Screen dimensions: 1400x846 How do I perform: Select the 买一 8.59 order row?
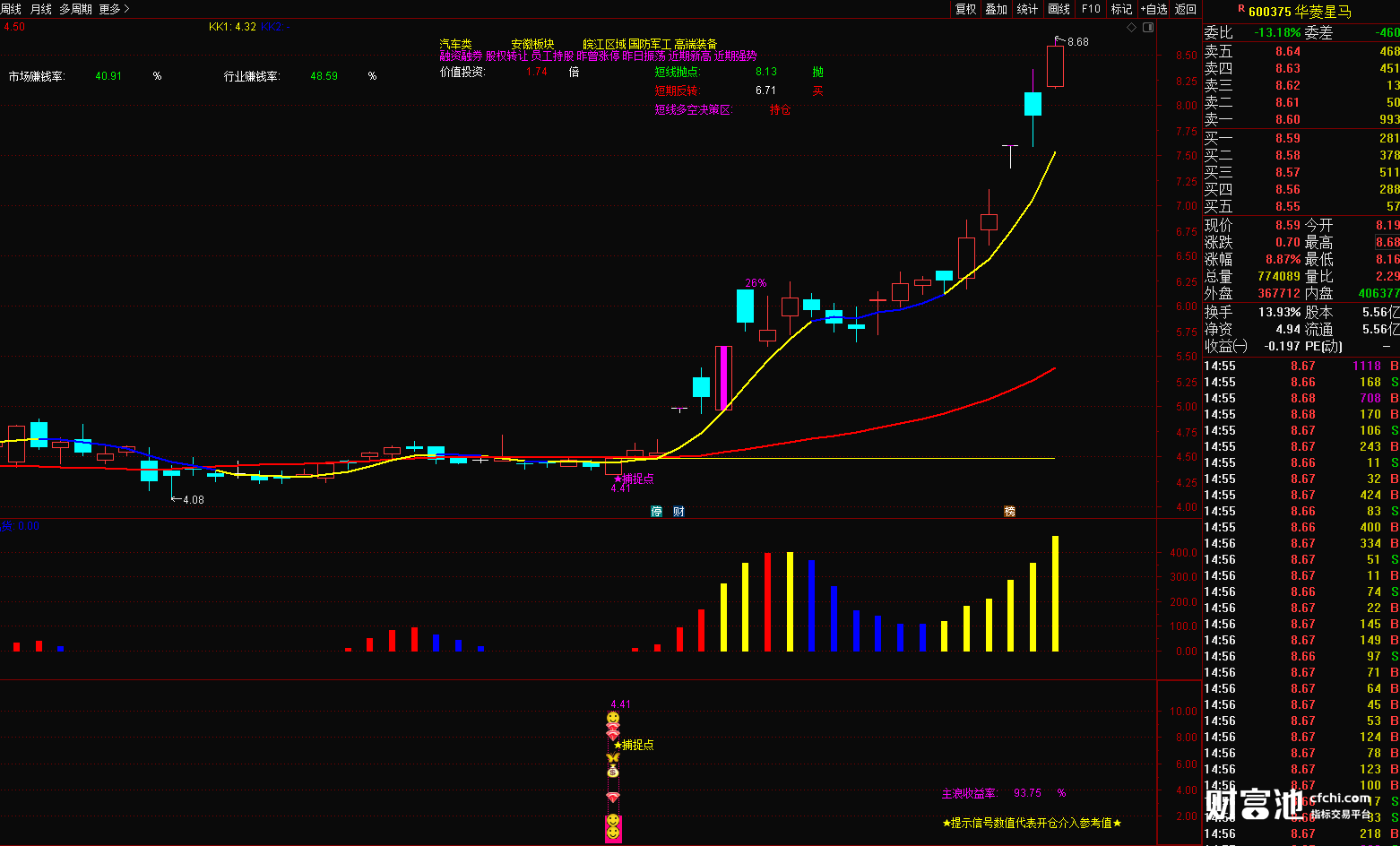[x=1301, y=139]
